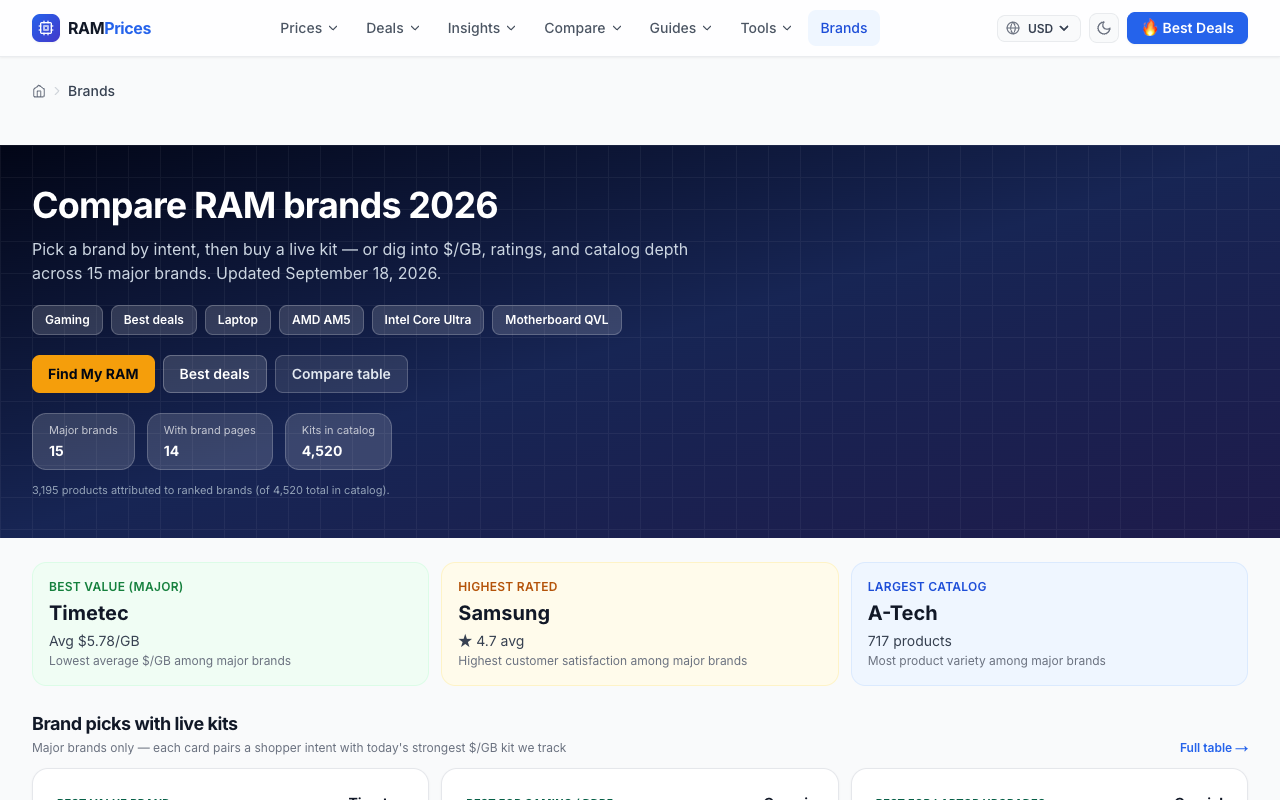Toggle dark mode with the moon icon
1280x800 pixels.
click(1104, 28)
